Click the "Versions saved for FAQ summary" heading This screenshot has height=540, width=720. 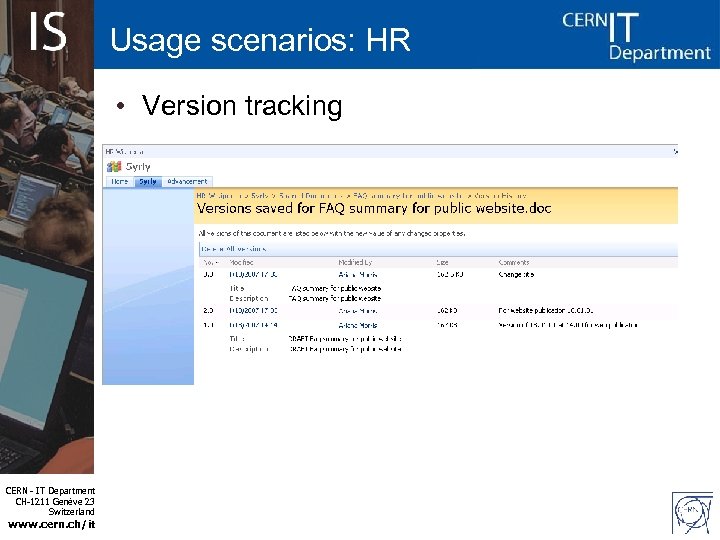[374, 208]
